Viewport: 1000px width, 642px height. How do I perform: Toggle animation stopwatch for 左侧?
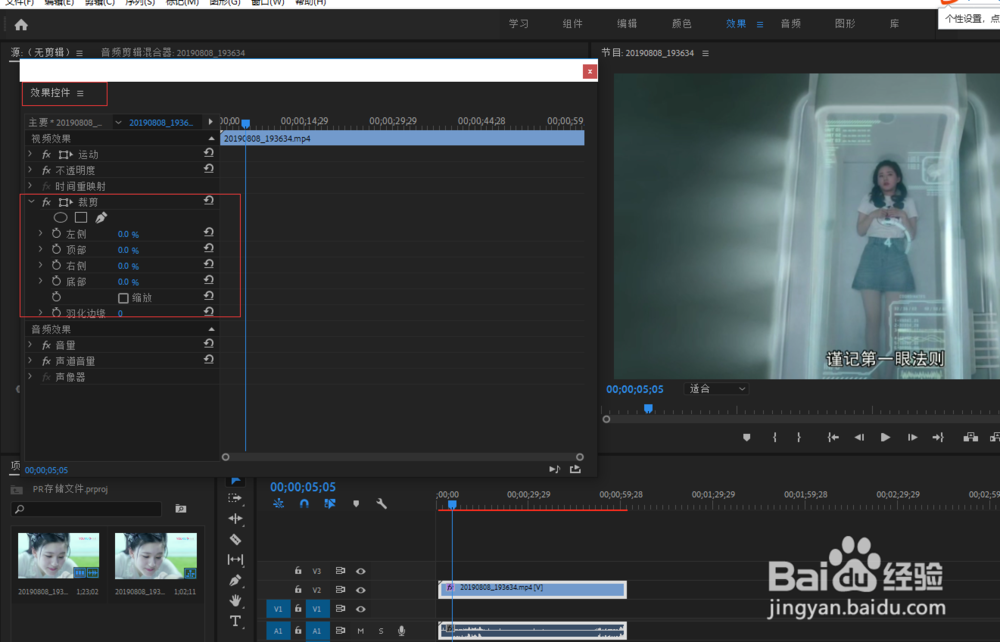pyautogui.click(x=57, y=234)
